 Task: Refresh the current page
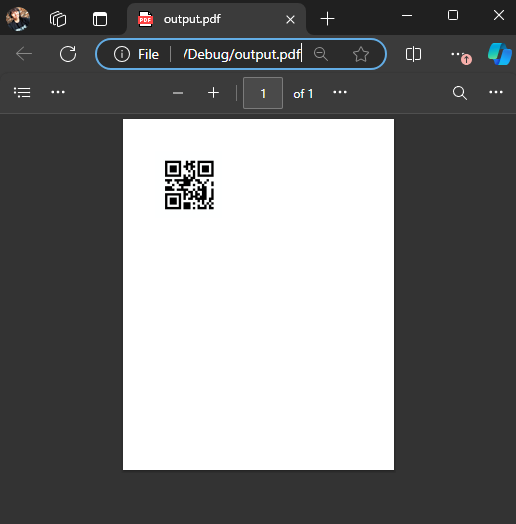pos(68,54)
